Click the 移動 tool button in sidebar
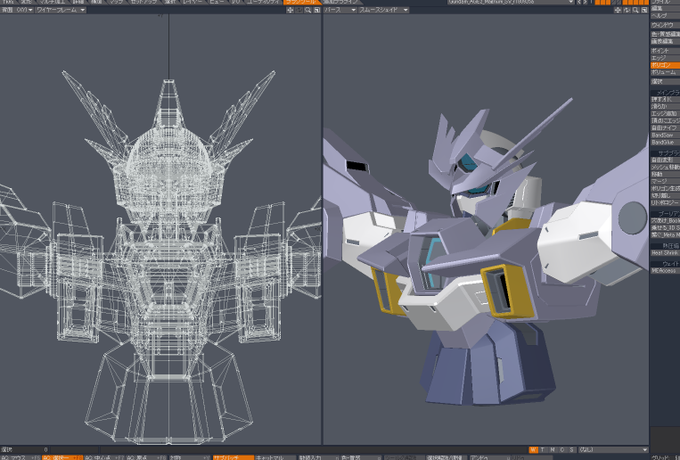The image size is (680, 460). pyautogui.click(x=665, y=174)
